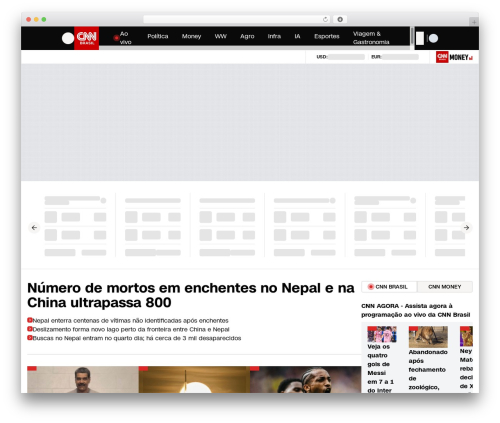Open a new browser tab with plus
Image resolution: width=500 pixels, height=423 pixels.
tap(474, 22)
